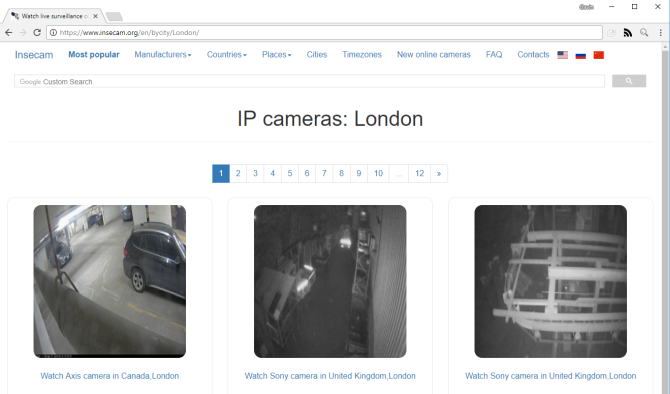
Task: Open the dark alley camera thumbnail
Action: click(330, 281)
